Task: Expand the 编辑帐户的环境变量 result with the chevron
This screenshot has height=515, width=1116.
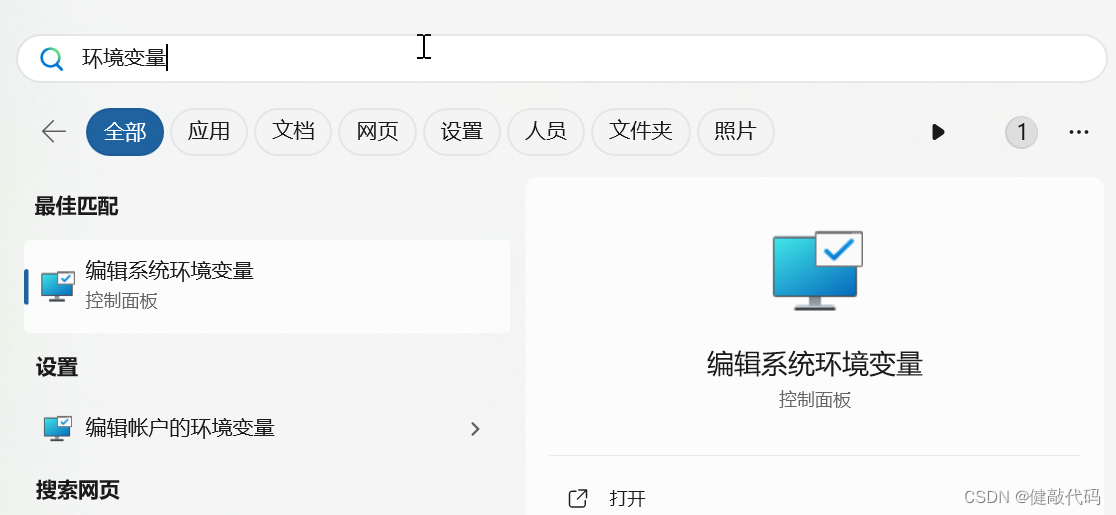Action: point(475,429)
